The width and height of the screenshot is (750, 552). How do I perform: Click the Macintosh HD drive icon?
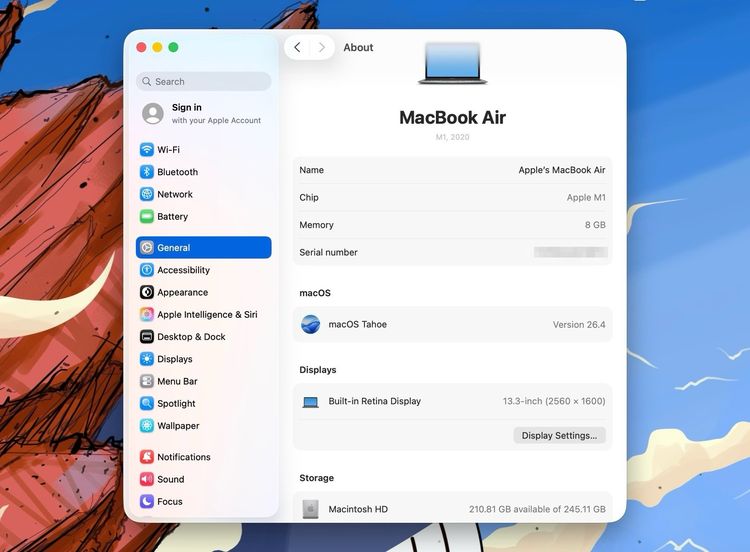click(x=310, y=509)
